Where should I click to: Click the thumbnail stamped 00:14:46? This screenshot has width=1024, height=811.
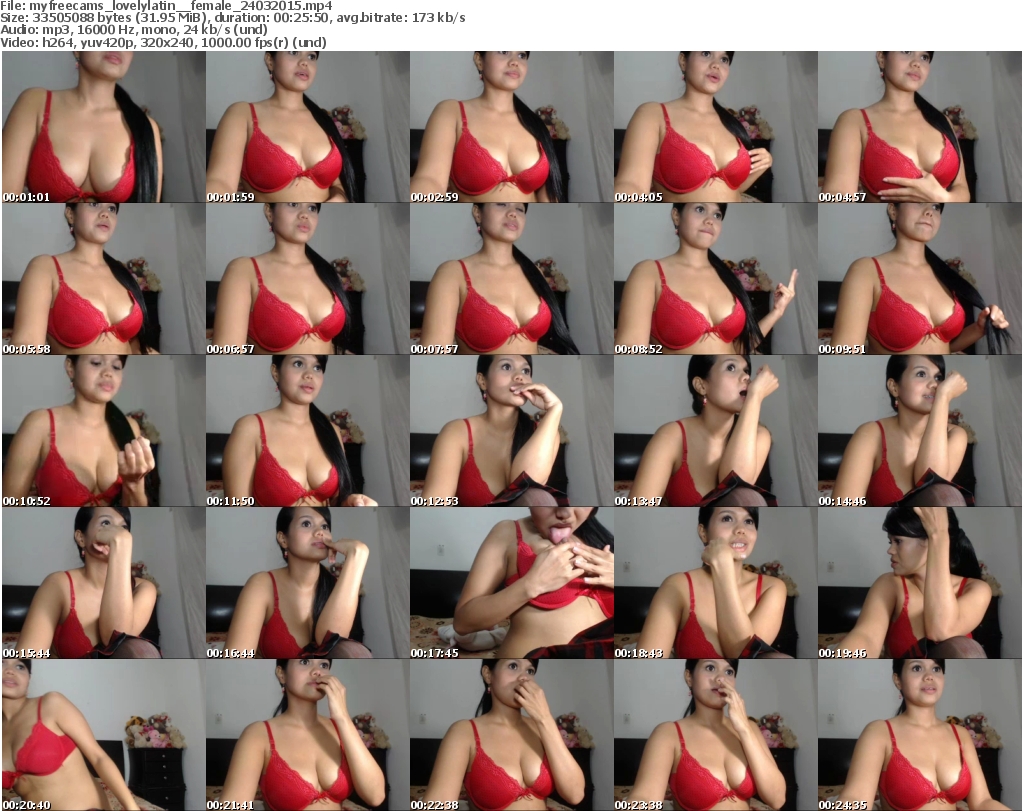click(920, 431)
